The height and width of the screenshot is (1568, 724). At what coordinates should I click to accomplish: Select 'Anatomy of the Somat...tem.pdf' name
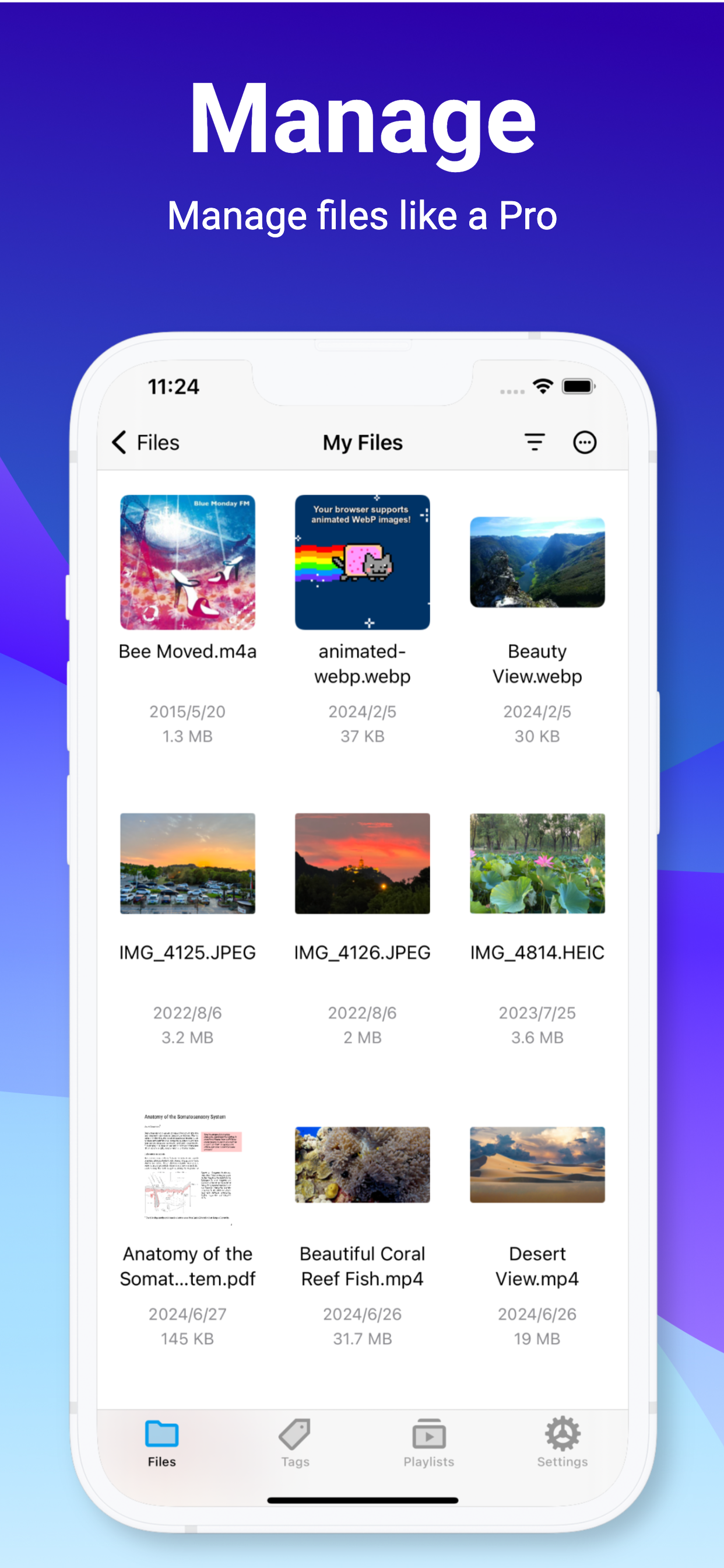pyautogui.click(x=187, y=1266)
